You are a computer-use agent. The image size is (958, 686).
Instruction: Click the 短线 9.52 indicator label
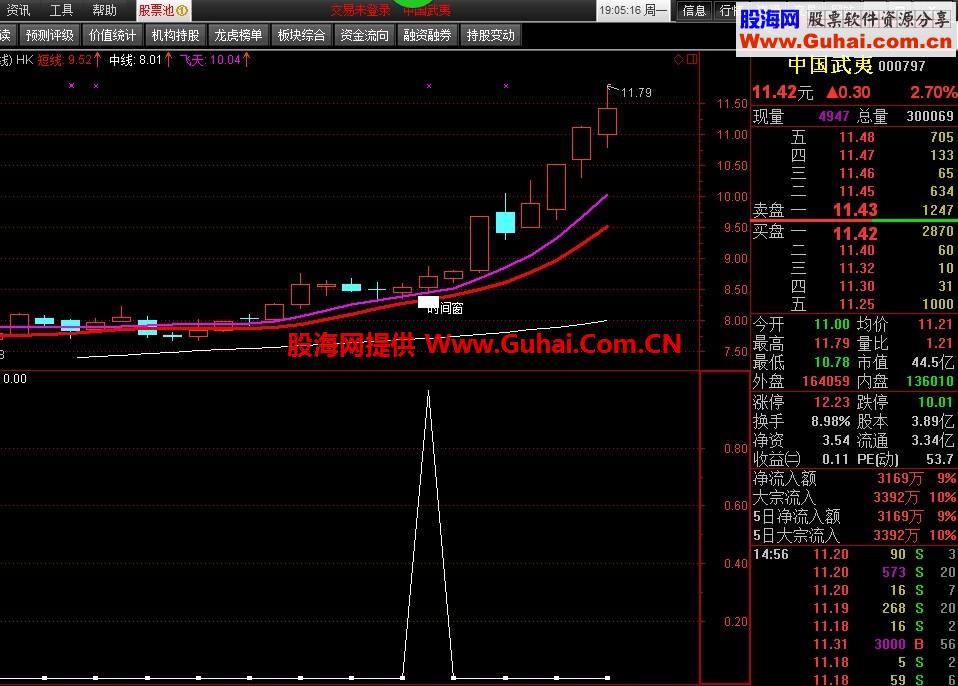click(69, 60)
